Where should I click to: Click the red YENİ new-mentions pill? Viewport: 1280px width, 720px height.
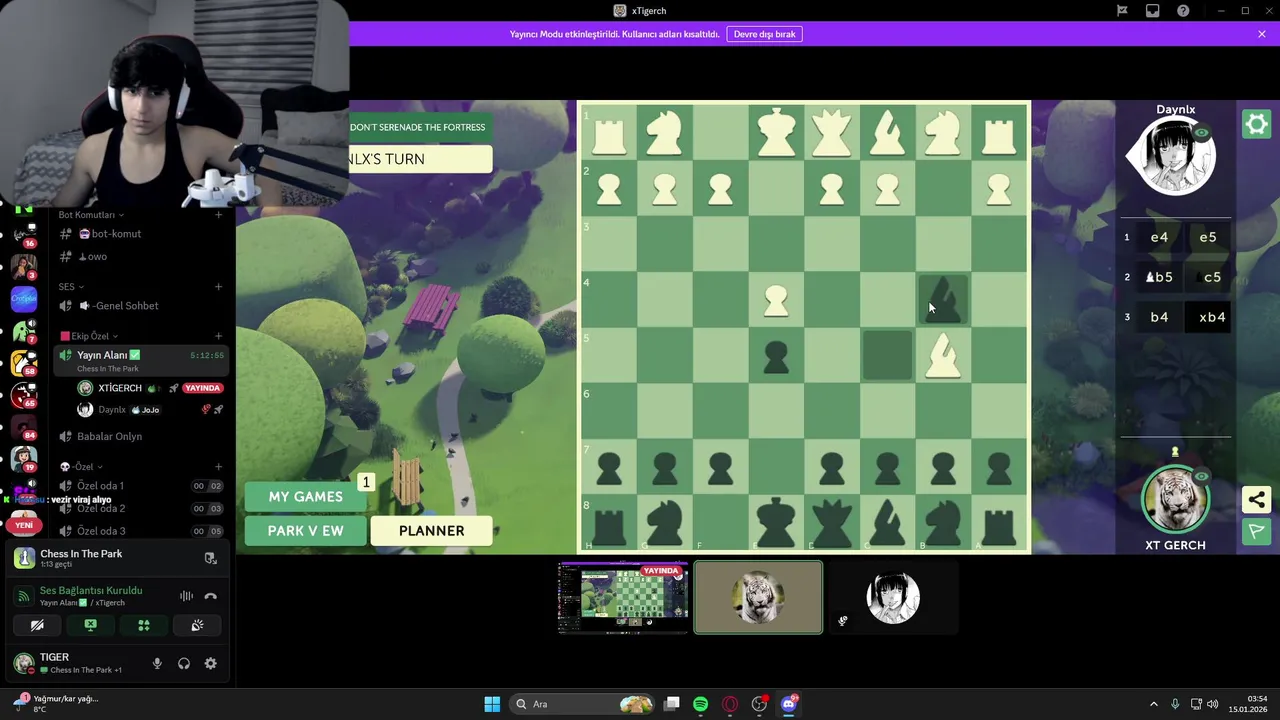click(x=23, y=525)
